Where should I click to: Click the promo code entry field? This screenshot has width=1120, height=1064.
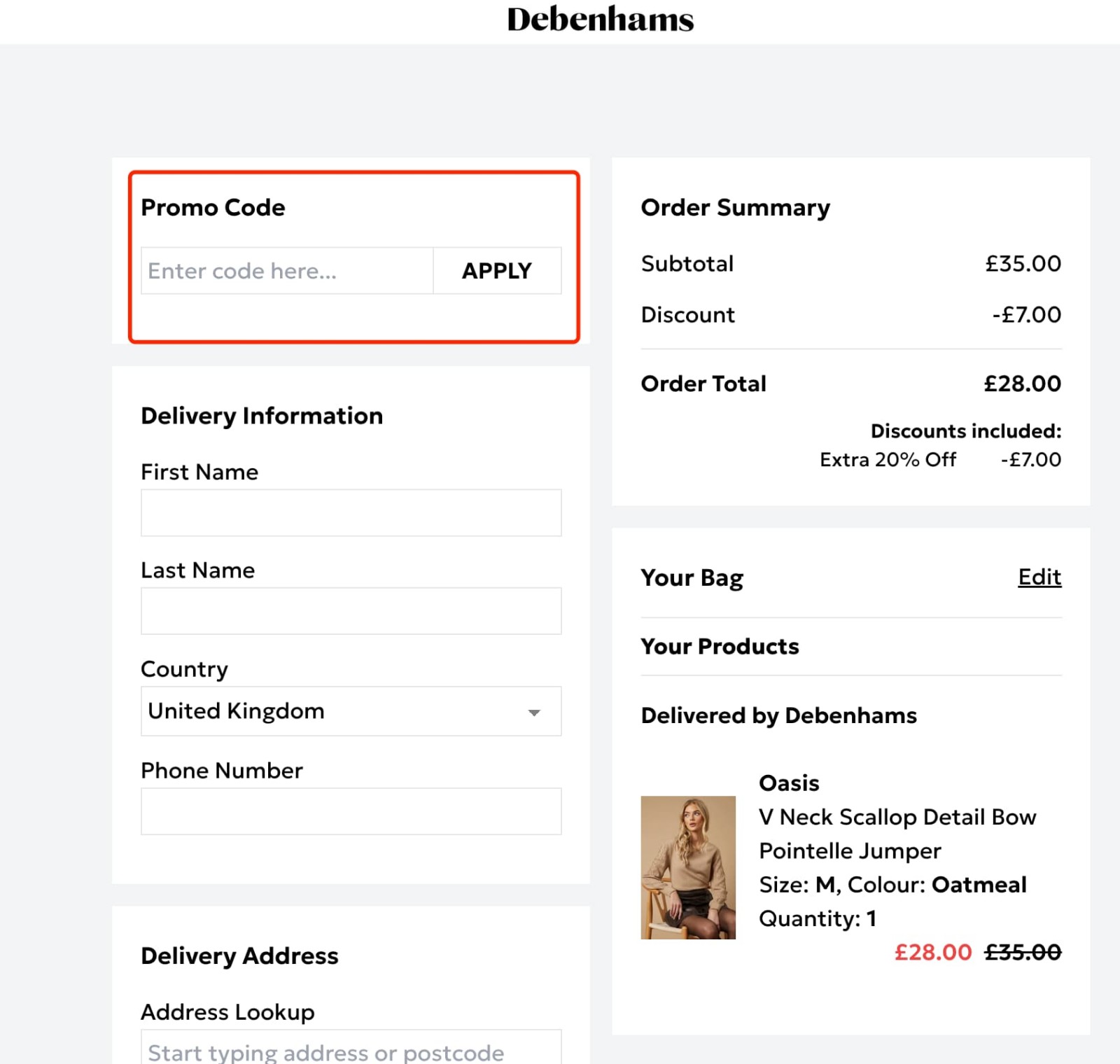click(287, 271)
